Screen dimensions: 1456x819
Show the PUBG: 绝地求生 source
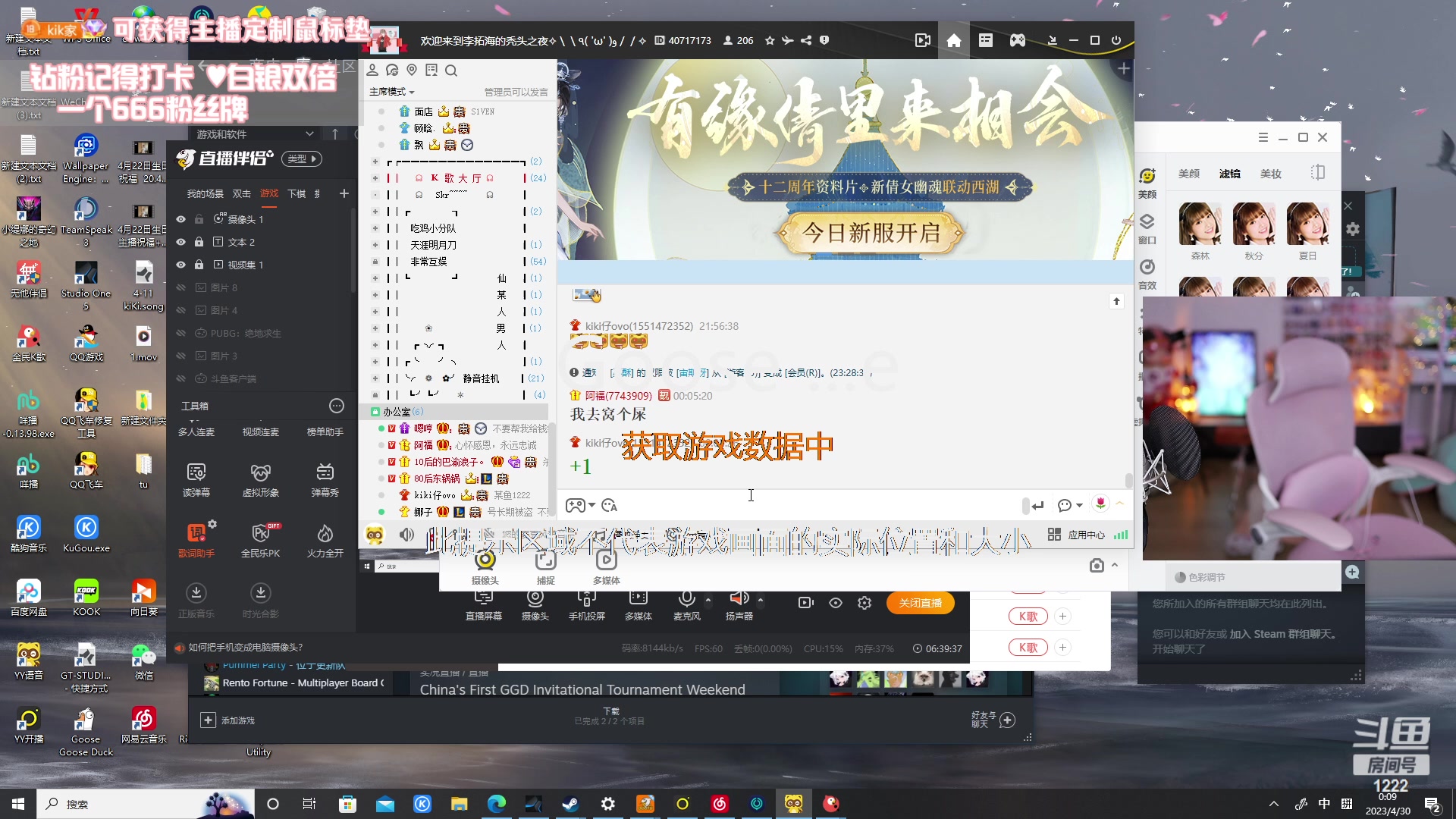180,334
